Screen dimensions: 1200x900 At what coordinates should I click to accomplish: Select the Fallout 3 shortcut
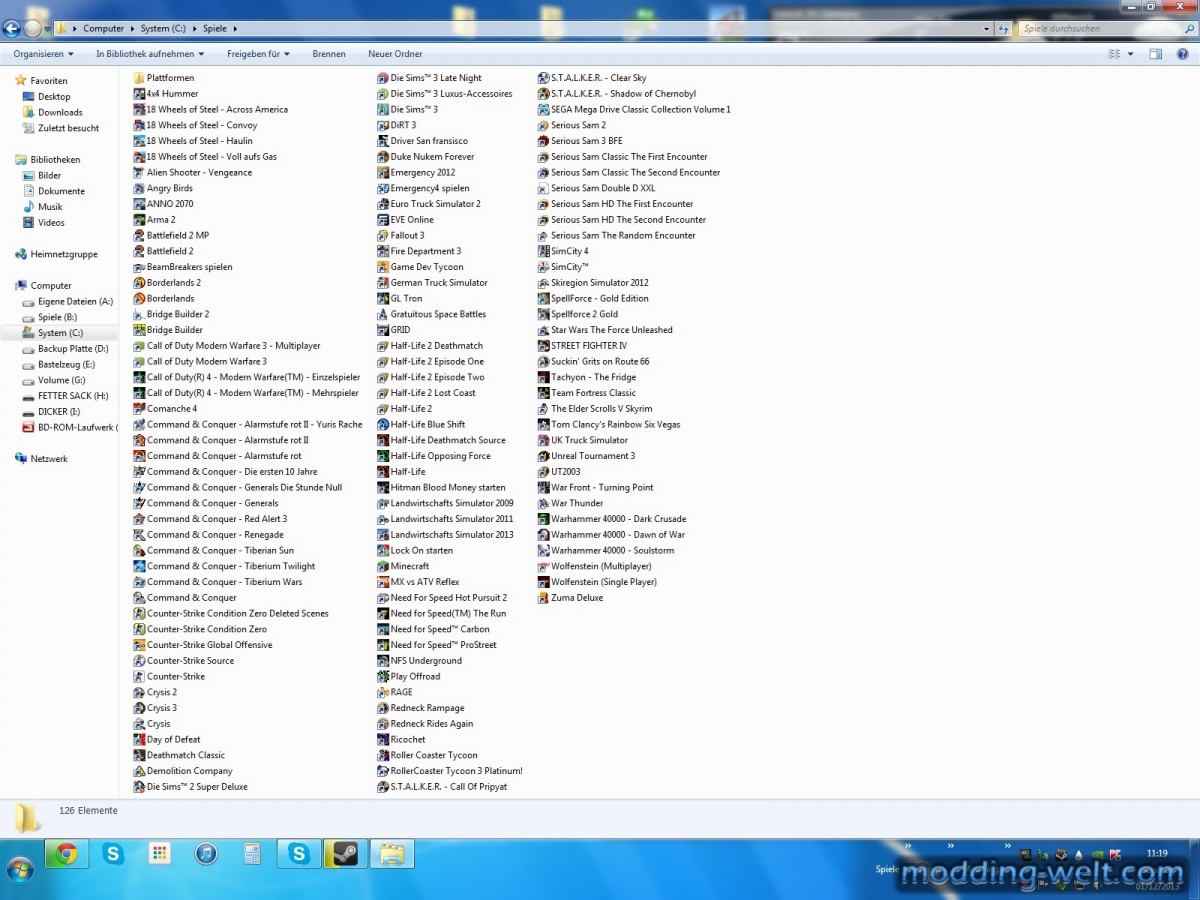click(x=407, y=236)
